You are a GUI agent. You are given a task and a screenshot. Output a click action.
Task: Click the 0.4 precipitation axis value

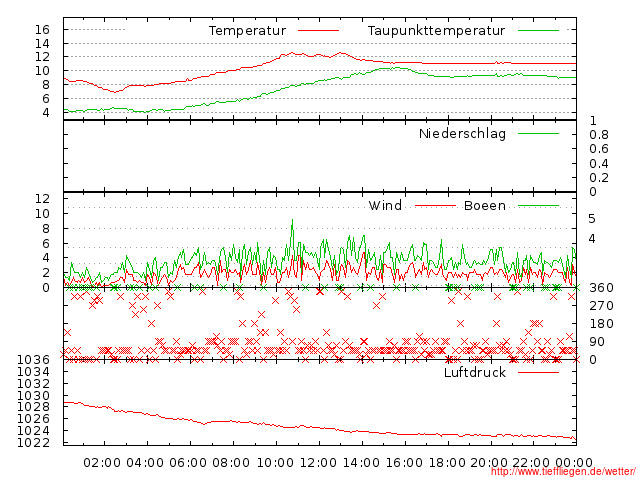point(599,163)
